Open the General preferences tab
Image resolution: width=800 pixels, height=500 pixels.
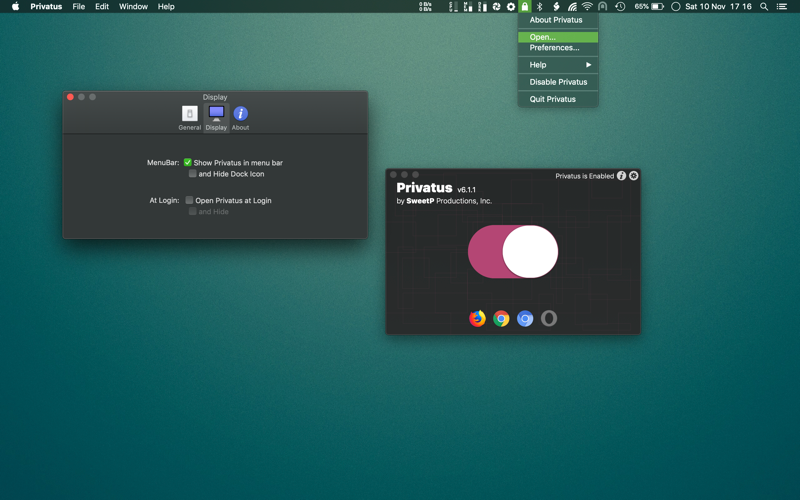pyautogui.click(x=189, y=118)
